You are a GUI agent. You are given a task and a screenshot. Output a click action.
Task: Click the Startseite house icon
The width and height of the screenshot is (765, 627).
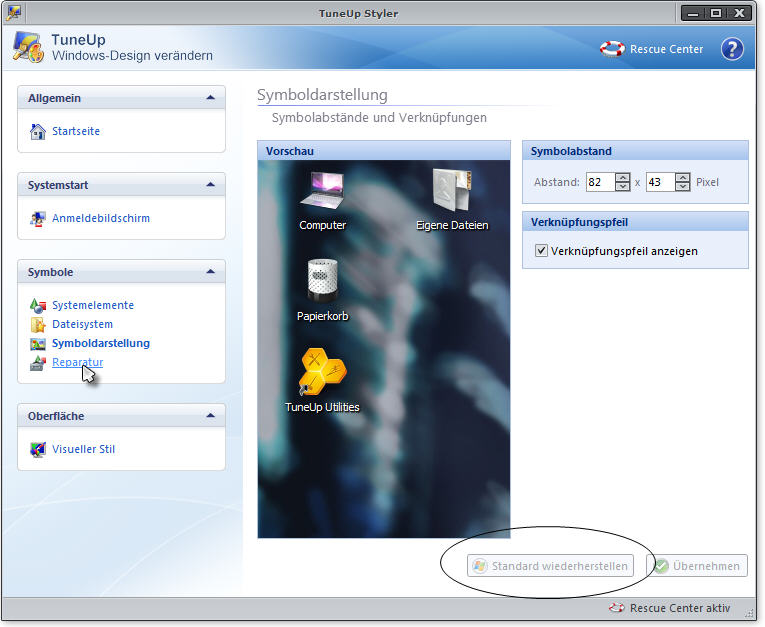click(x=38, y=131)
